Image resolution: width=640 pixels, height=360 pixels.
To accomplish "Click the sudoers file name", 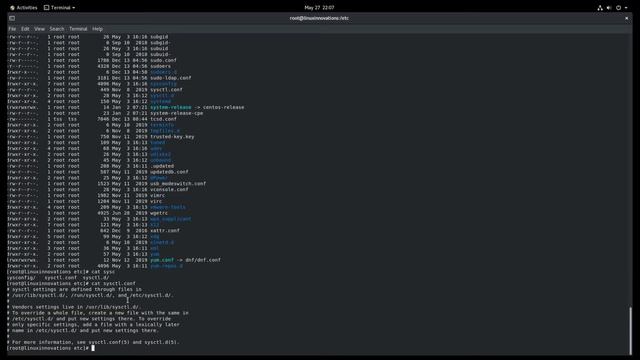I will point(160,66).
